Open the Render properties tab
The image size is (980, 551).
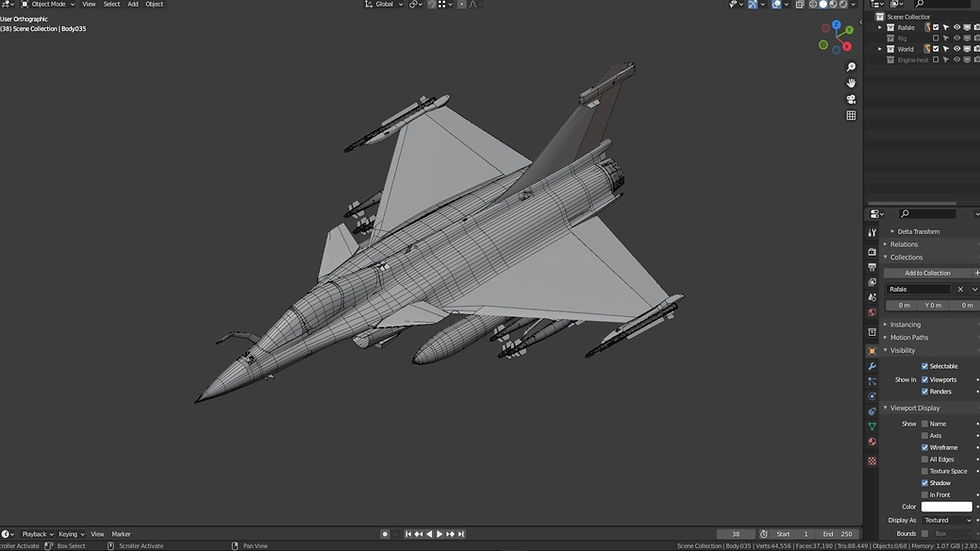[872, 252]
